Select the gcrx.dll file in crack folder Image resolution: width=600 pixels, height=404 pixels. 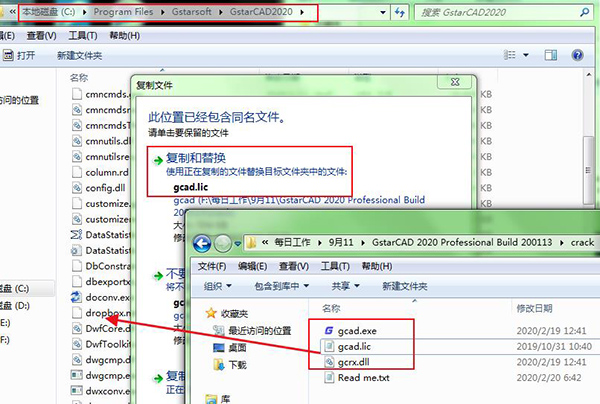pyautogui.click(x=347, y=362)
